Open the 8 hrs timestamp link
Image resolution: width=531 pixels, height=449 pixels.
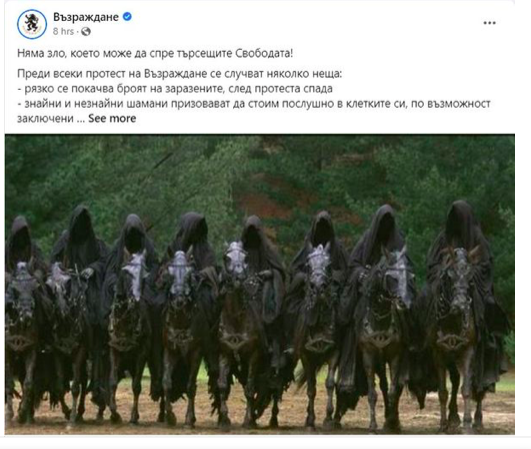pos(63,31)
